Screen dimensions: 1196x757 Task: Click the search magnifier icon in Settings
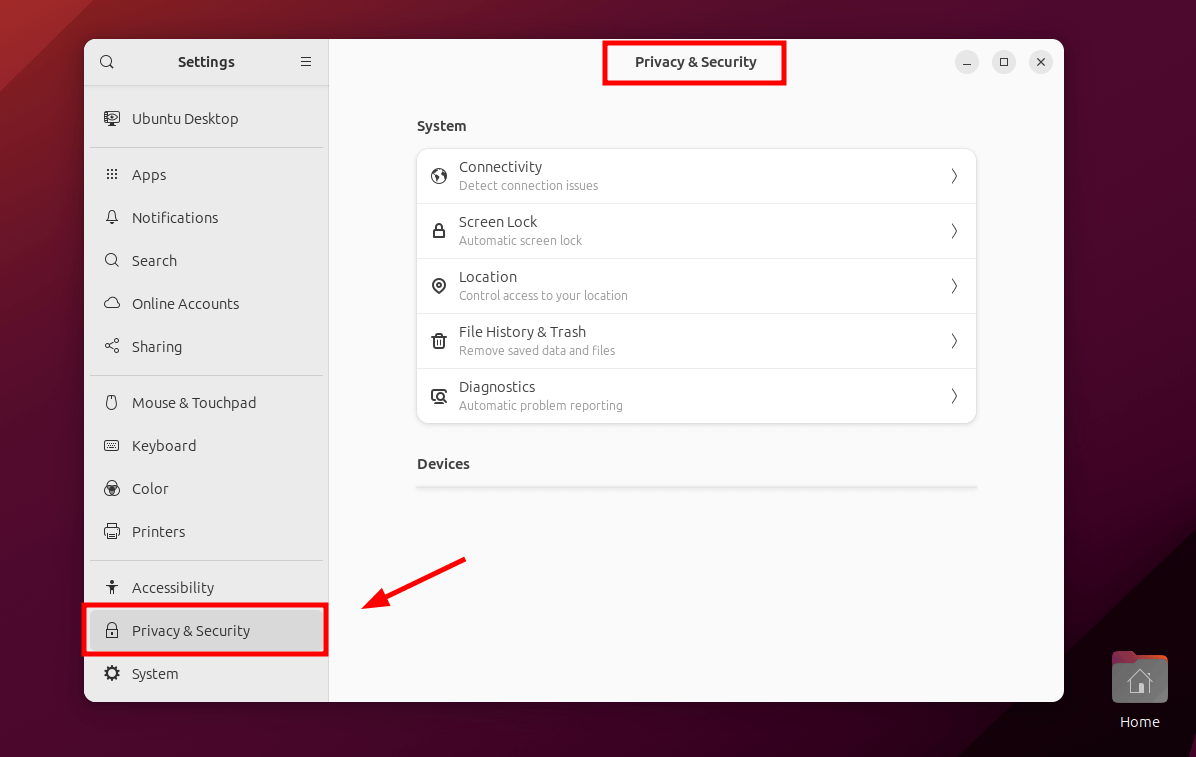click(x=107, y=62)
